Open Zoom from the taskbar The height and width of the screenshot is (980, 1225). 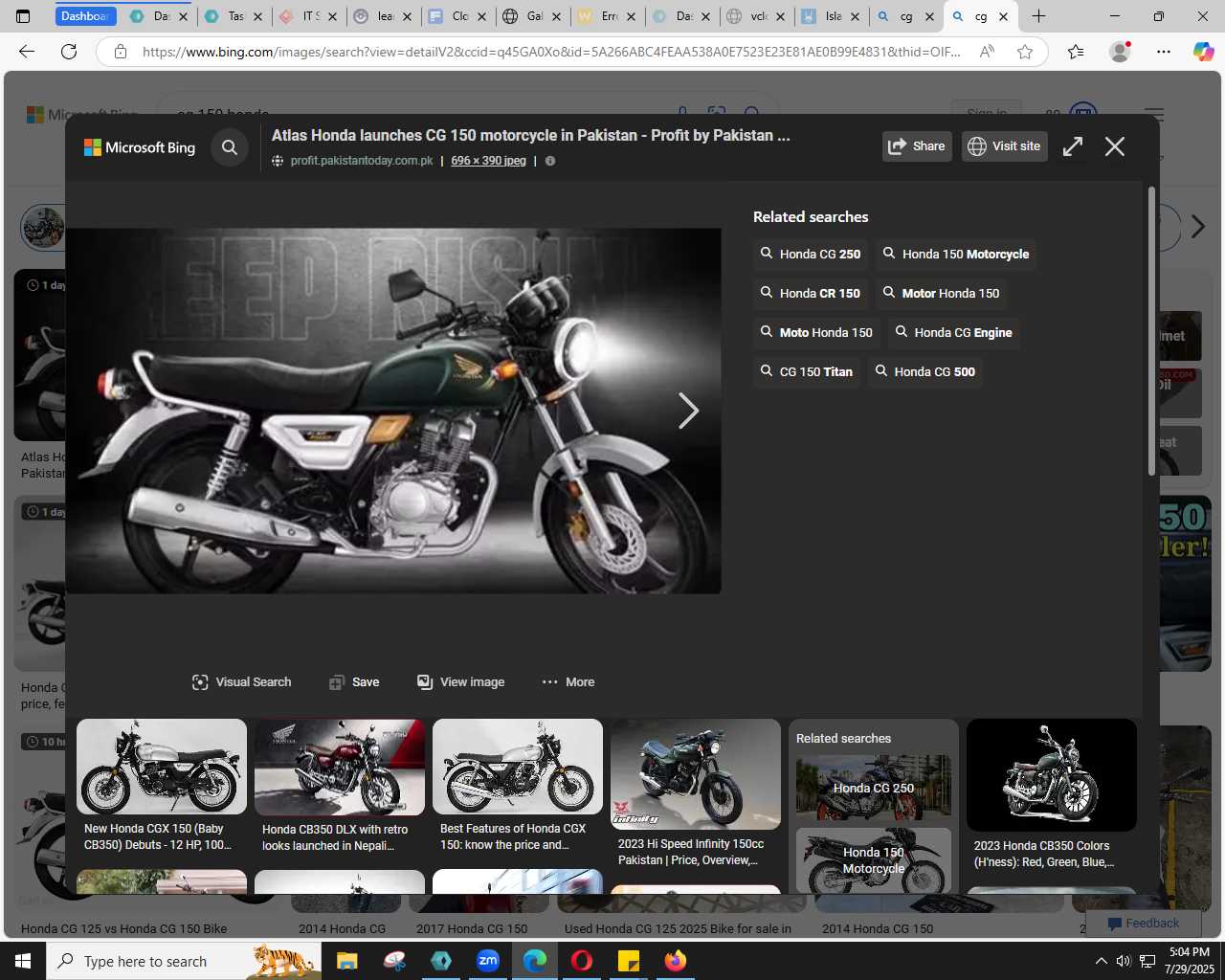pos(488,961)
